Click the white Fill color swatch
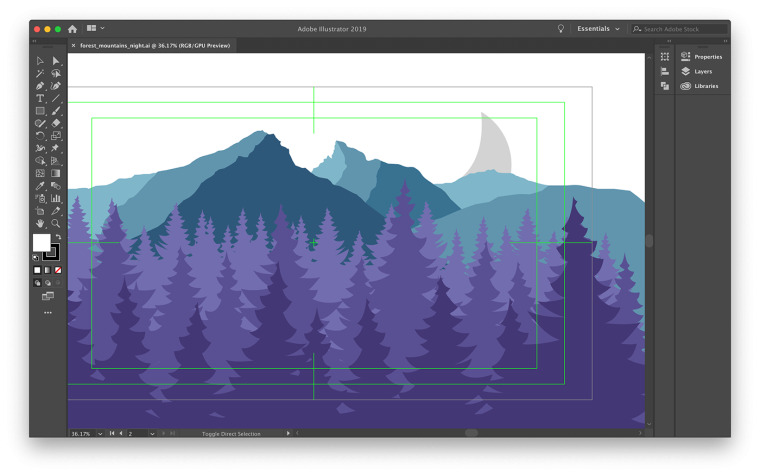Viewport: 760px width, 476px height. point(41,242)
